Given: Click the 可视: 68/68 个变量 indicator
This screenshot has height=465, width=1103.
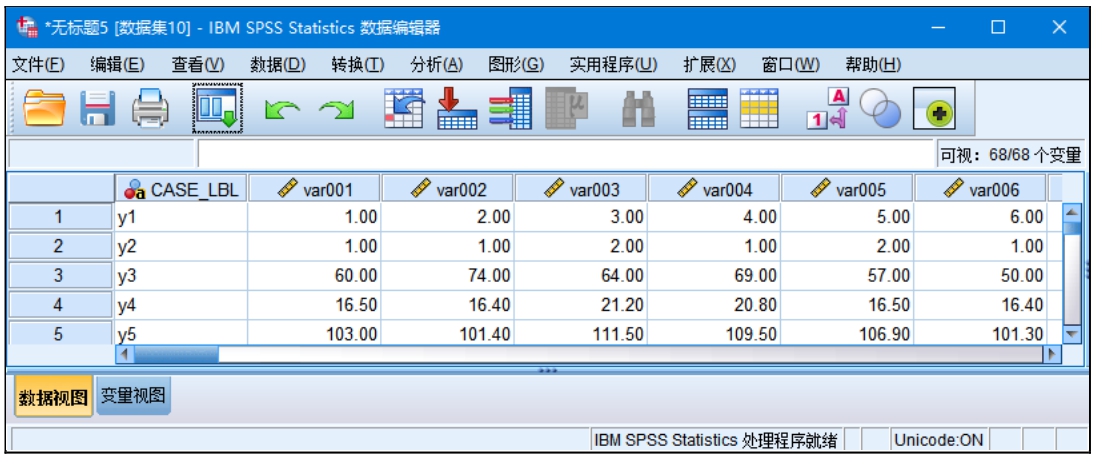Looking at the screenshot, I should [1010, 155].
